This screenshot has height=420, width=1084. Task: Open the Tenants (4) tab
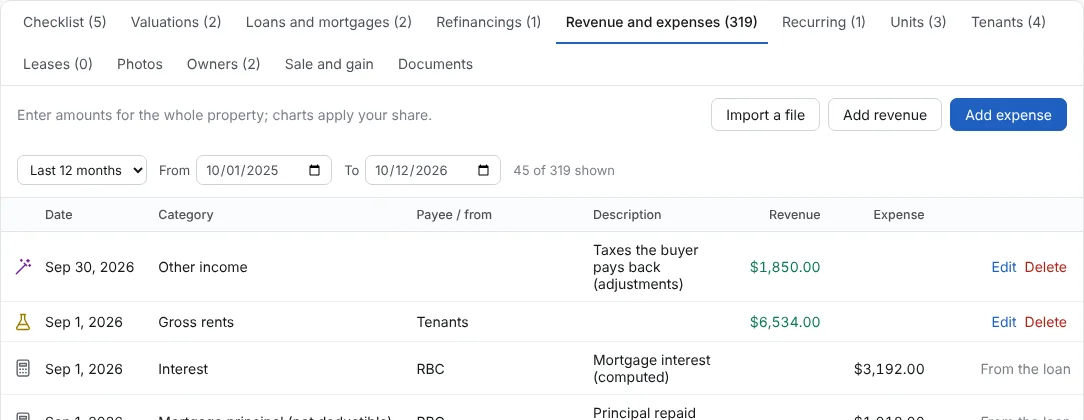(1008, 22)
